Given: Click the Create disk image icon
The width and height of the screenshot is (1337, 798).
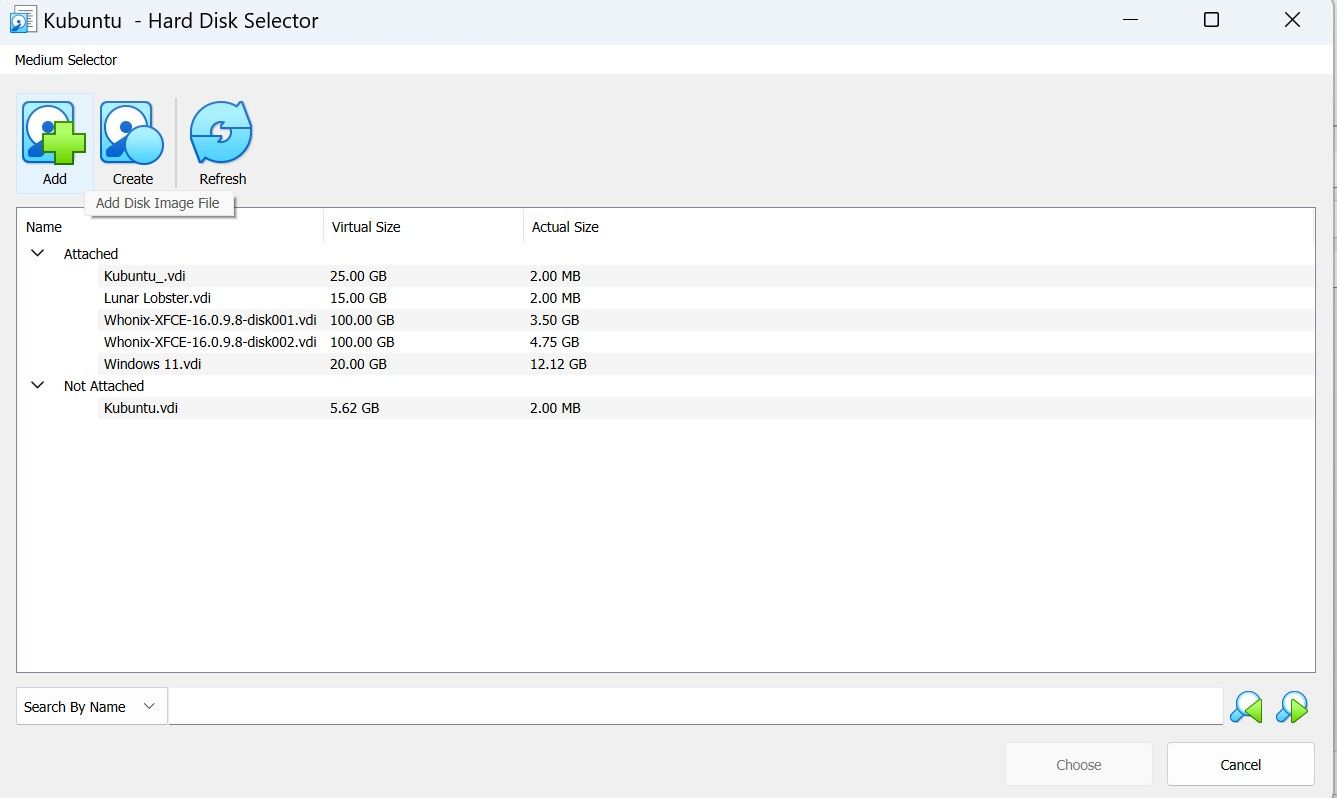Looking at the screenshot, I should pos(132,133).
